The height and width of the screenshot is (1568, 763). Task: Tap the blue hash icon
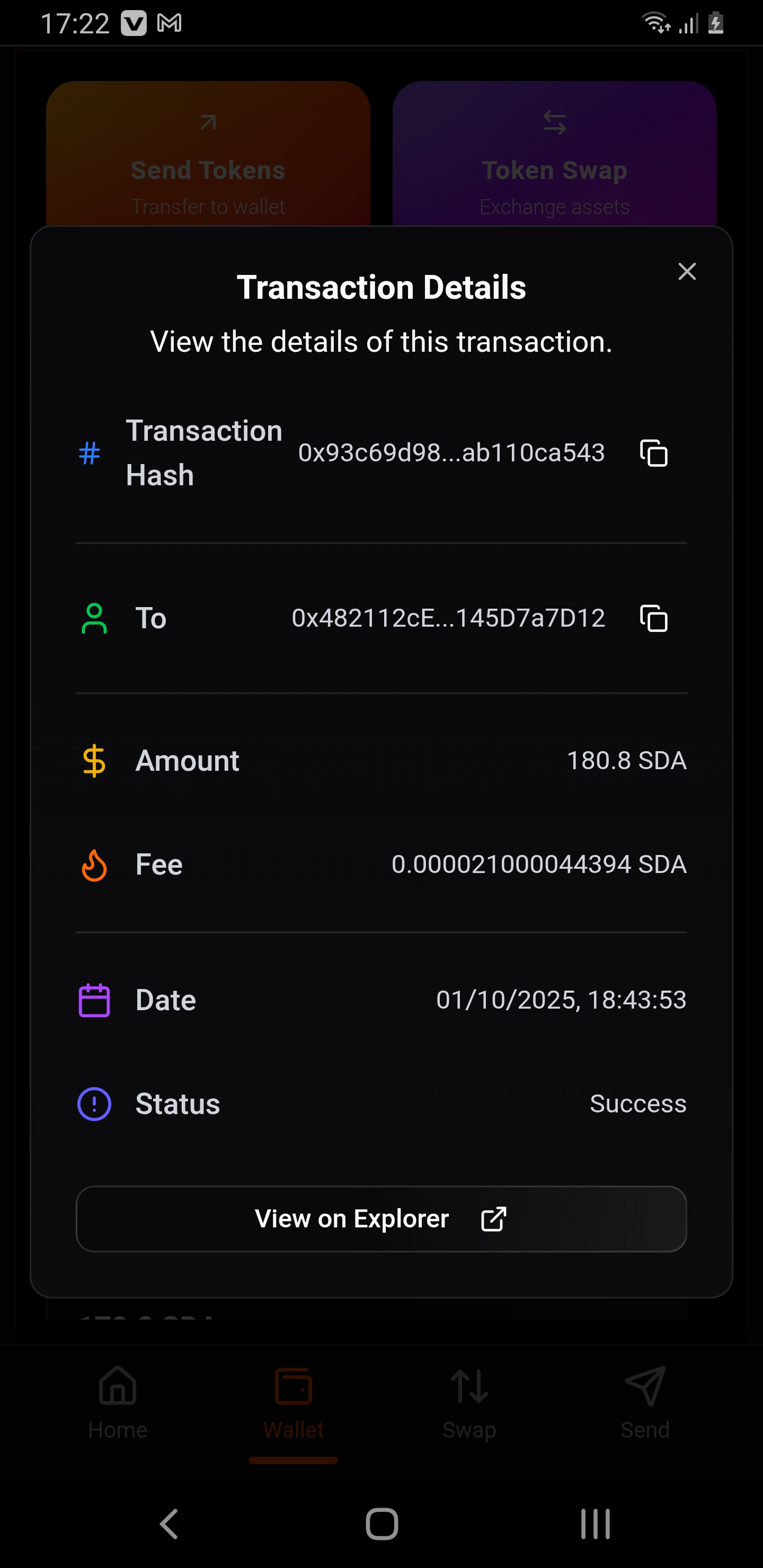coord(90,453)
